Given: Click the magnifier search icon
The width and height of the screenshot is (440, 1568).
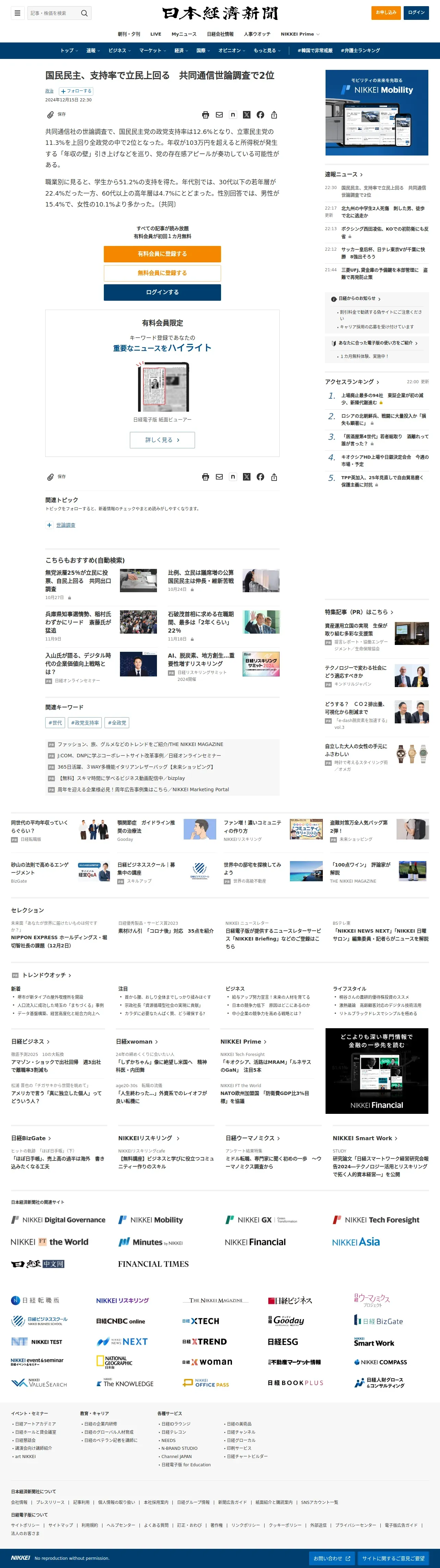Looking at the screenshot, I should (84, 13).
